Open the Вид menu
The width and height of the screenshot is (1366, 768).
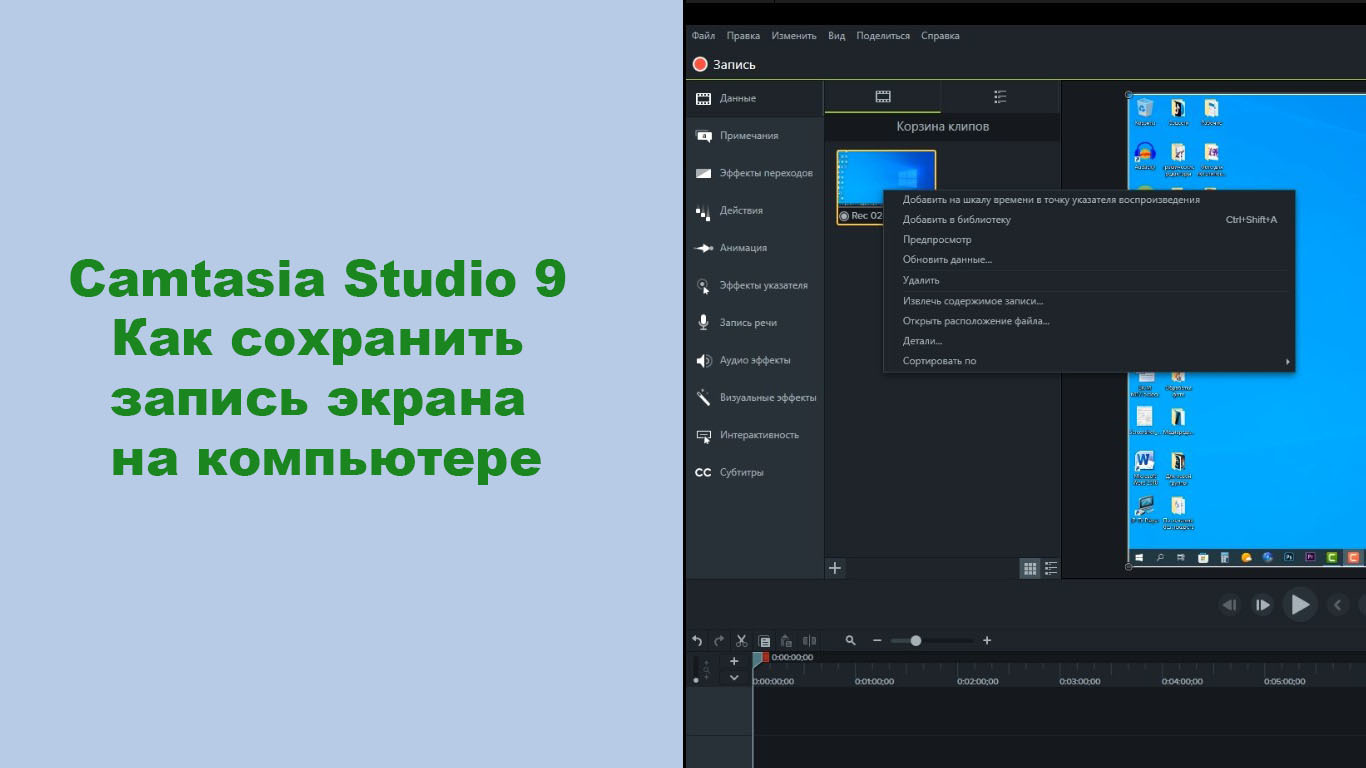[x=836, y=36]
